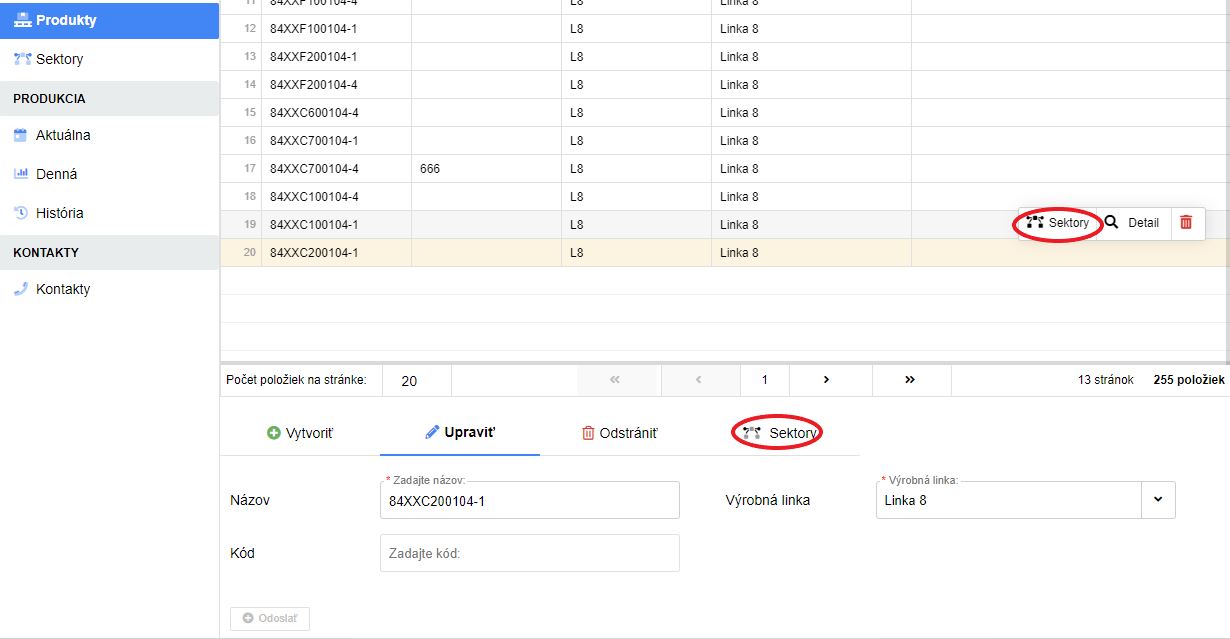This screenshot has width=1230, height=639.
Task: Expand the Výrobná linka dropdown
Action: coord(1158,500)
